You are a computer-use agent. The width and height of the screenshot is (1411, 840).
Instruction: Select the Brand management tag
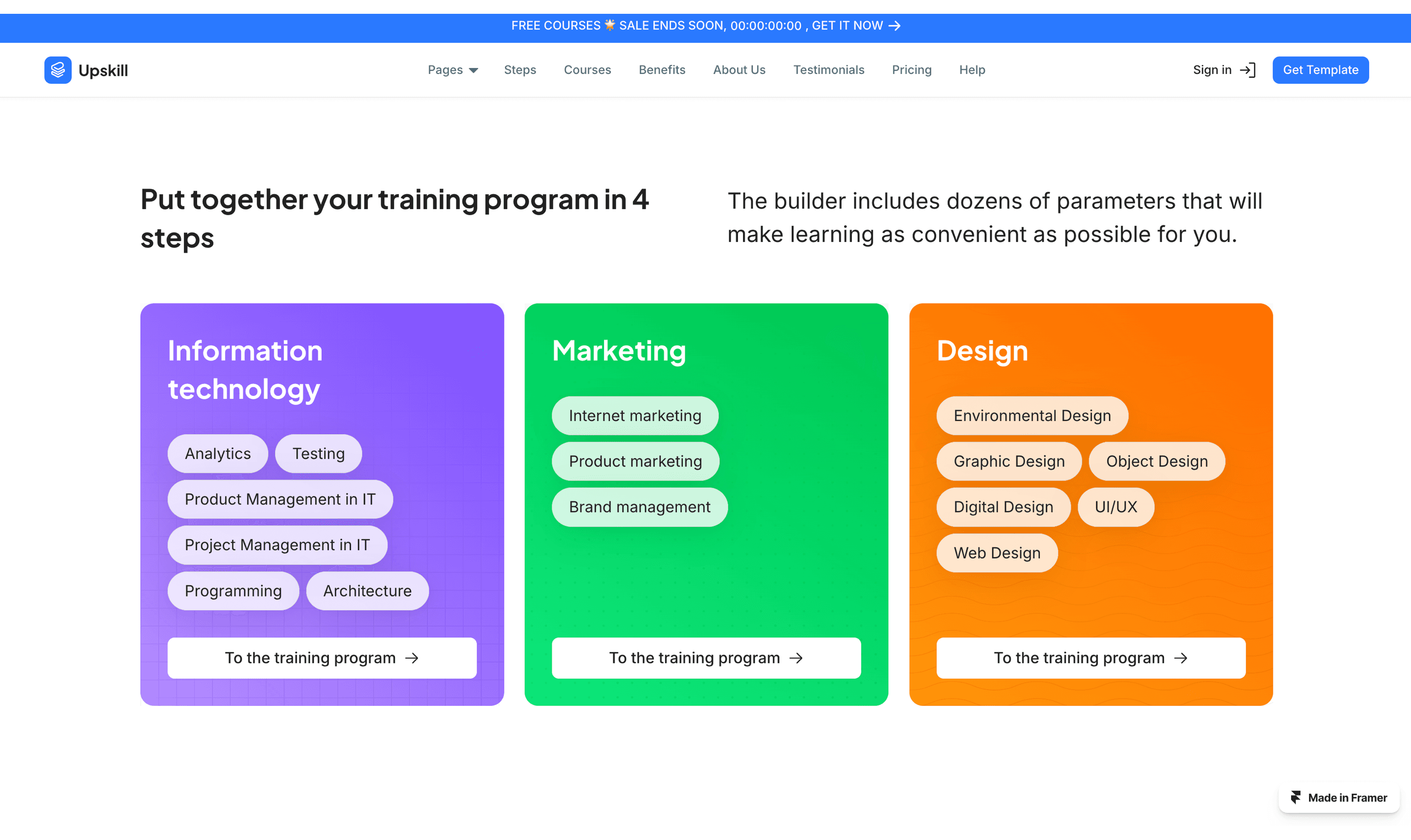pyautogui.click(x=639, y=507)
